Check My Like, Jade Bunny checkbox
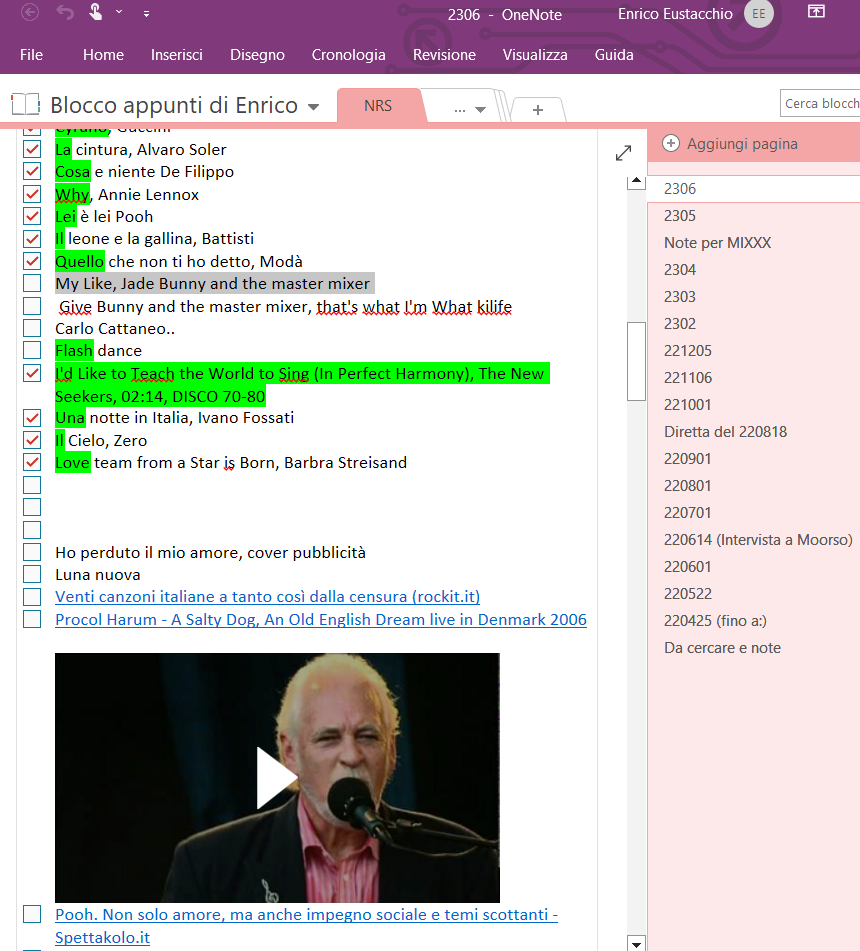The width and height of the screenshot is (860, 951). click(32, 283)
